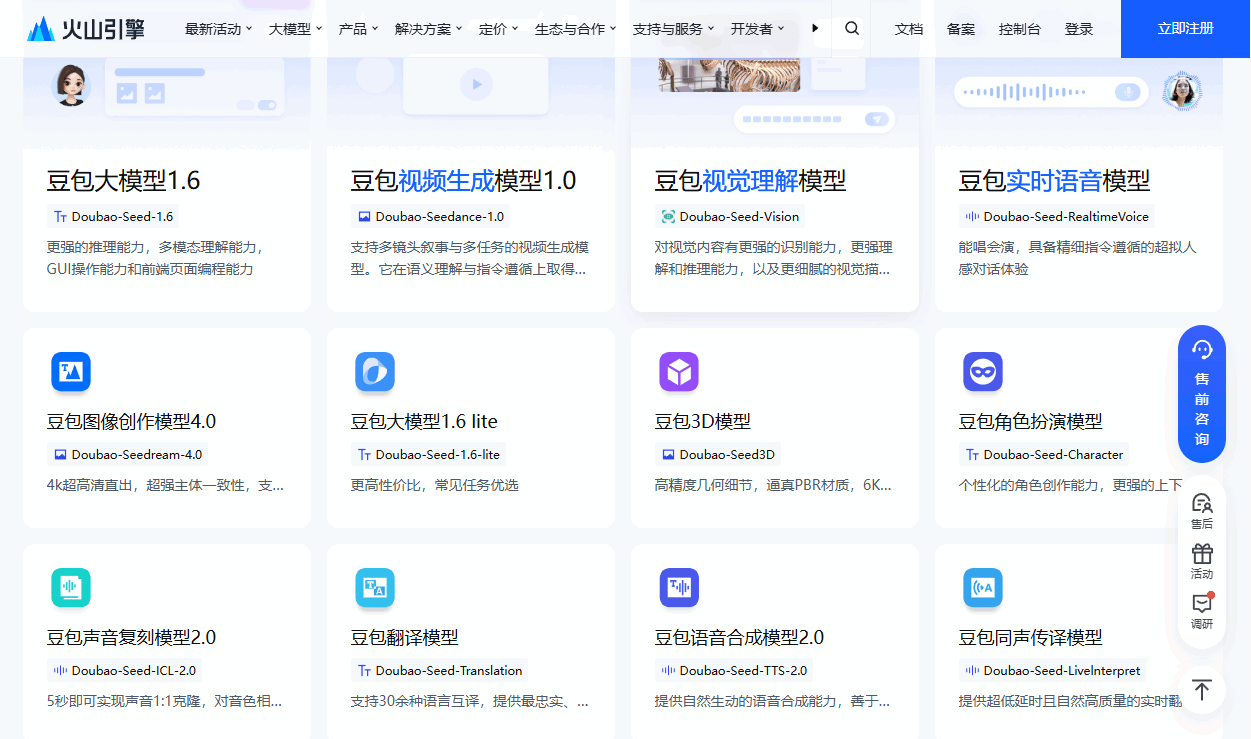The height and width of the screenshot is (739, 1251).
Task: Click the 豆包声音复刻模型 waveform icon
Action: 70,587
